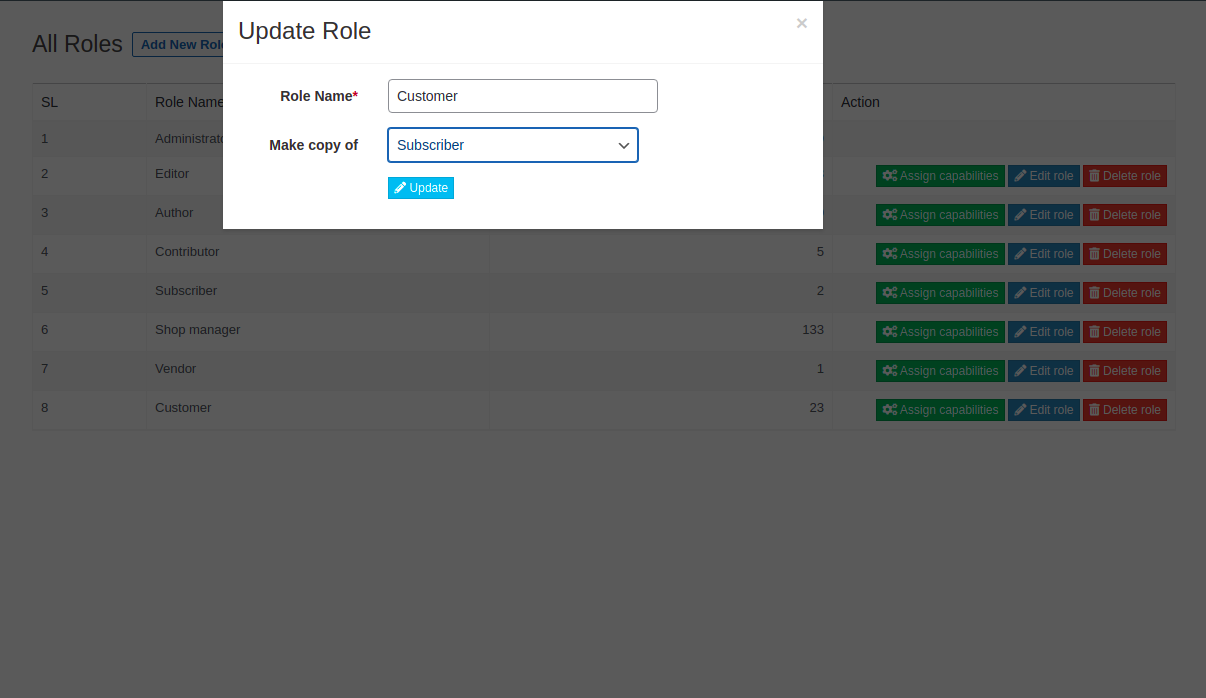Click the All Roles heading
The image size is (1206, 698).
tap(77, 44)
